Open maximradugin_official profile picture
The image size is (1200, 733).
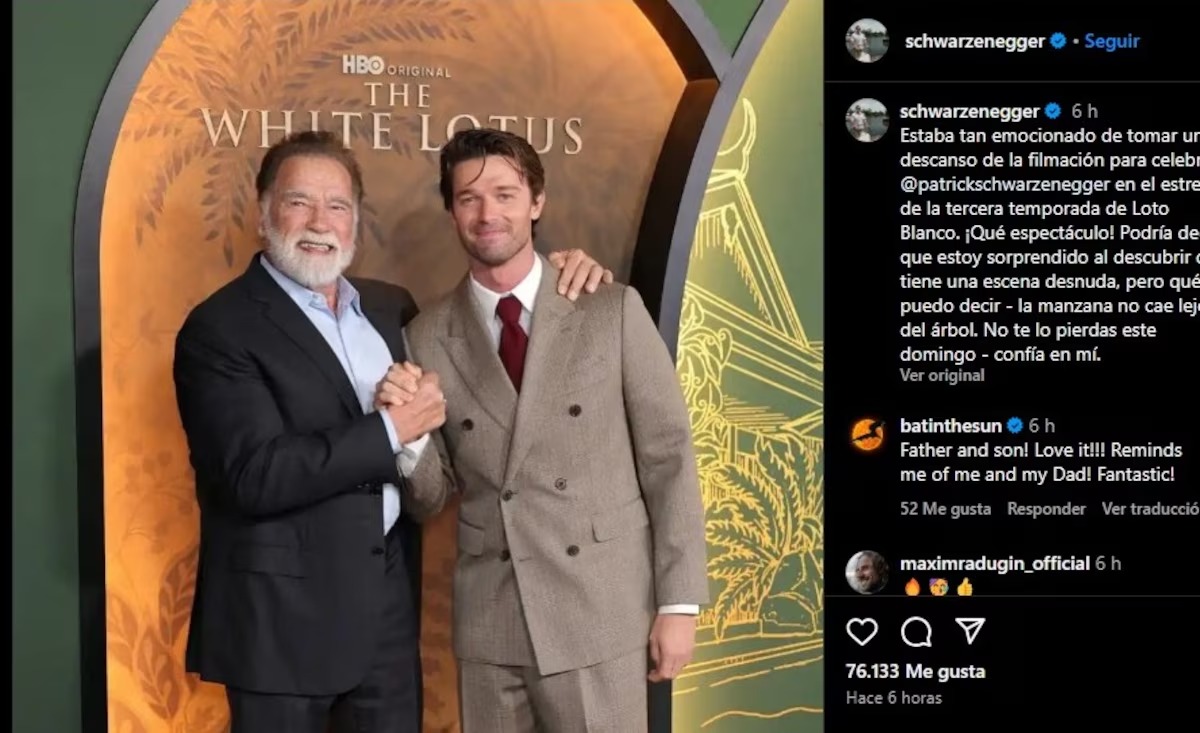point(866,572)
